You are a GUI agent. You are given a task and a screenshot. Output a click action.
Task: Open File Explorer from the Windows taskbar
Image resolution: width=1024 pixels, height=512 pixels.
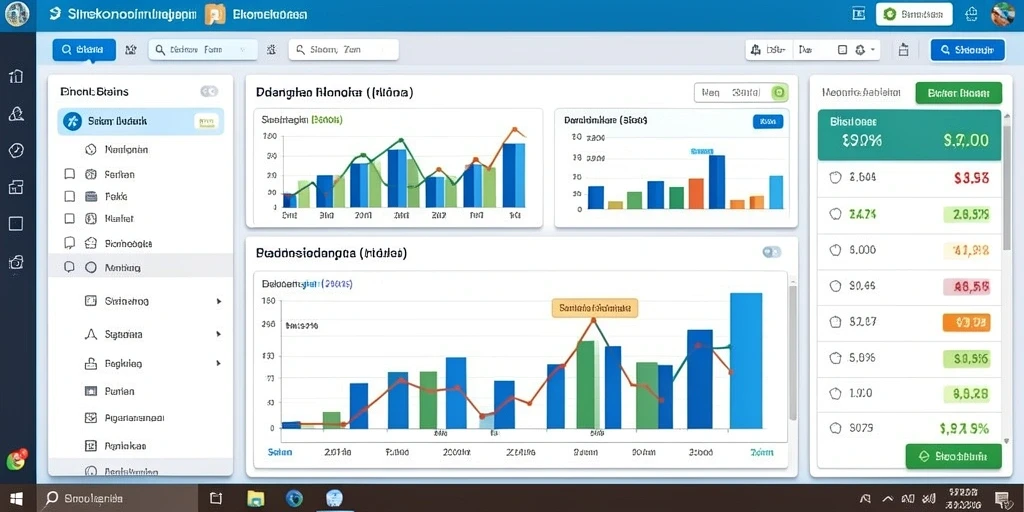256,498
